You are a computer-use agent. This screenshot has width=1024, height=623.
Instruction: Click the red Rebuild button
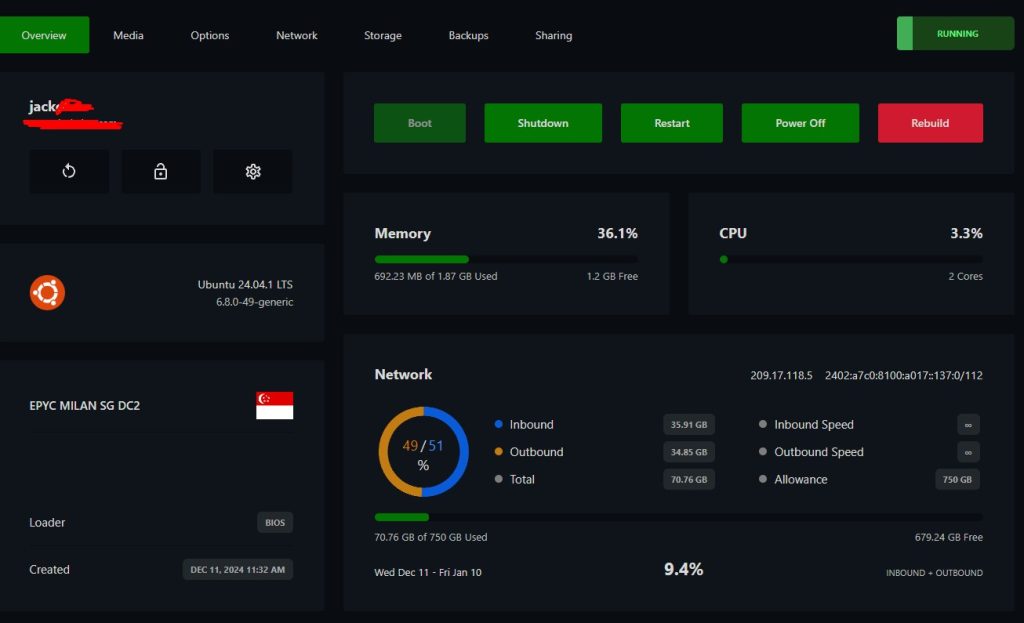pos(930,123)
